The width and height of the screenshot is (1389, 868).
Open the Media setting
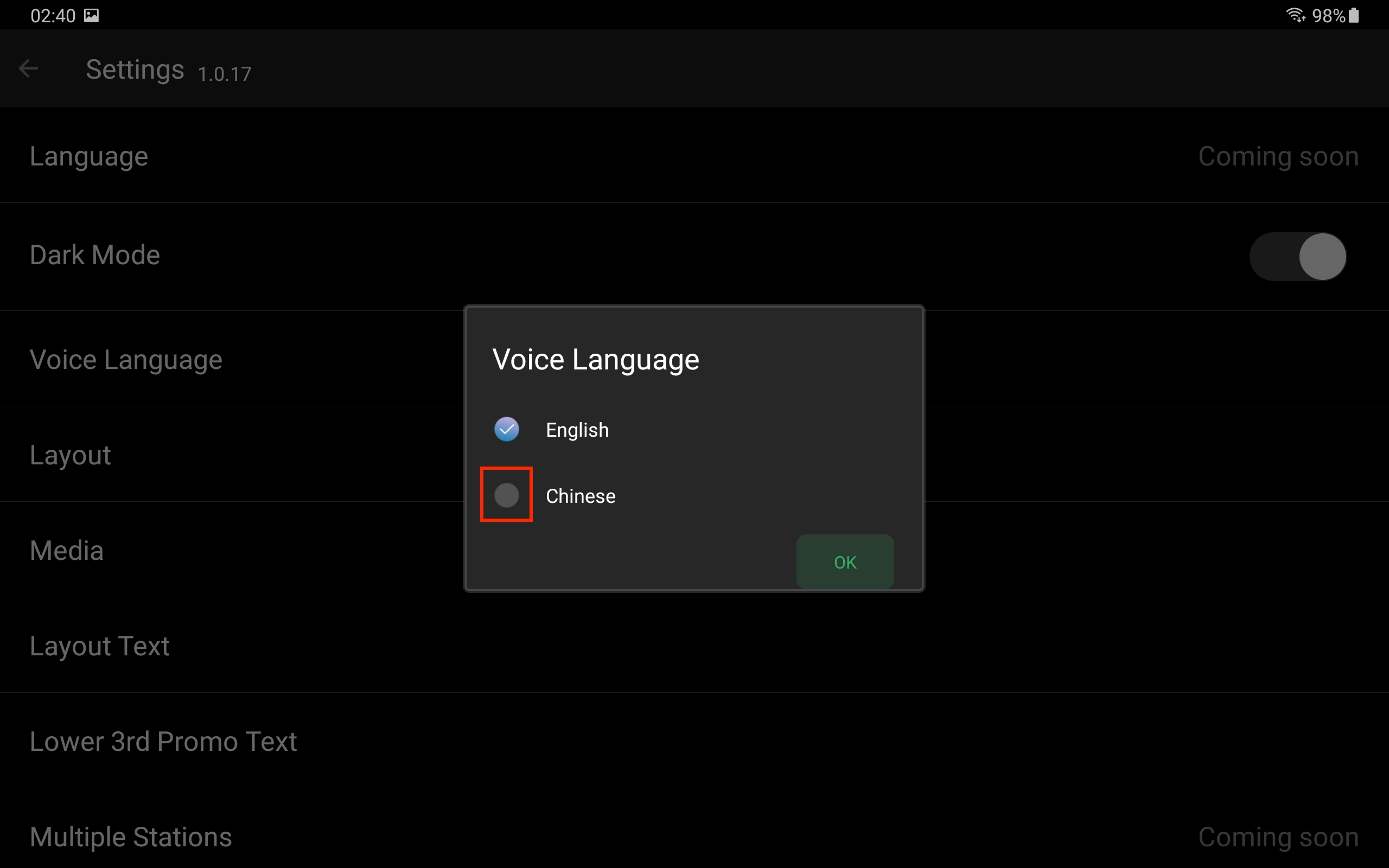[x=67, y=551]
